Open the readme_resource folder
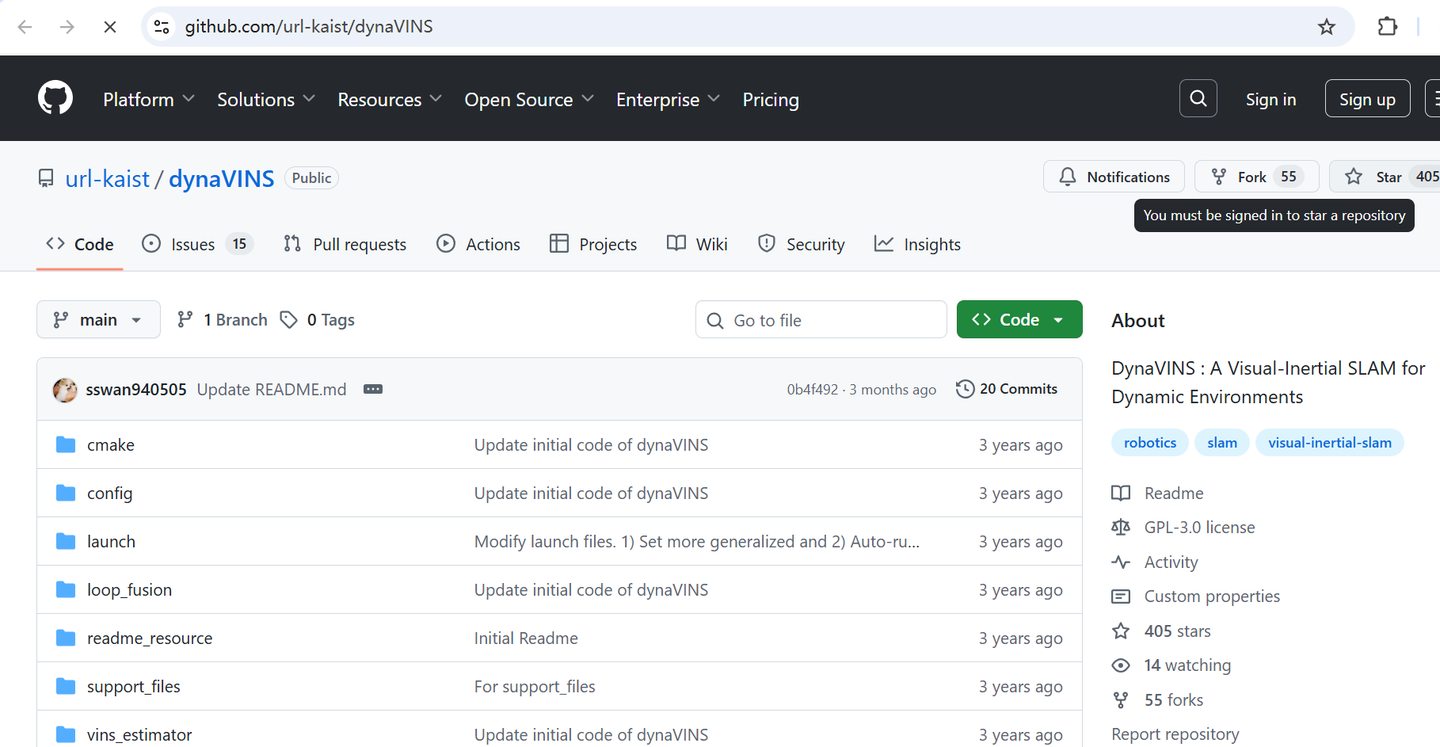The height and width of the screenshot is (747, 1440). point(149,638)
